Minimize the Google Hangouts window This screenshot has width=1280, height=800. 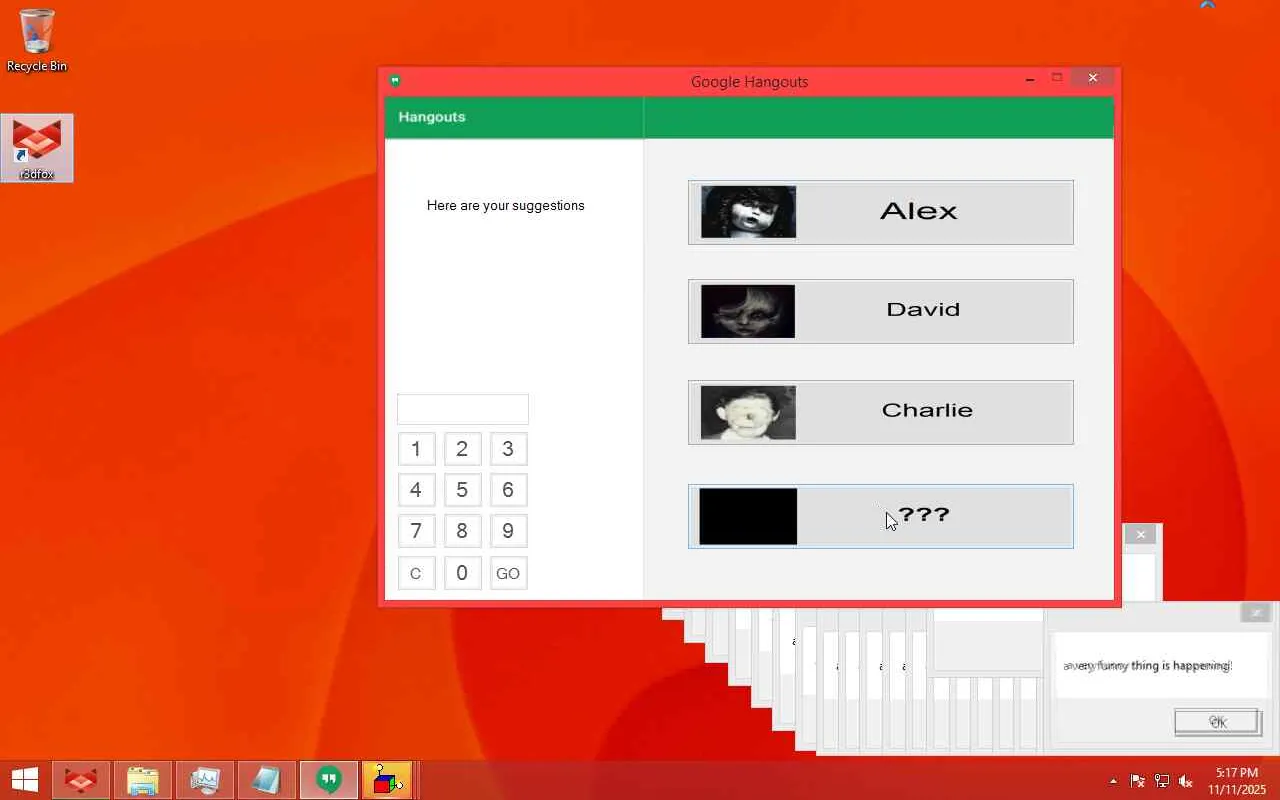click(x=1030, y=78)
